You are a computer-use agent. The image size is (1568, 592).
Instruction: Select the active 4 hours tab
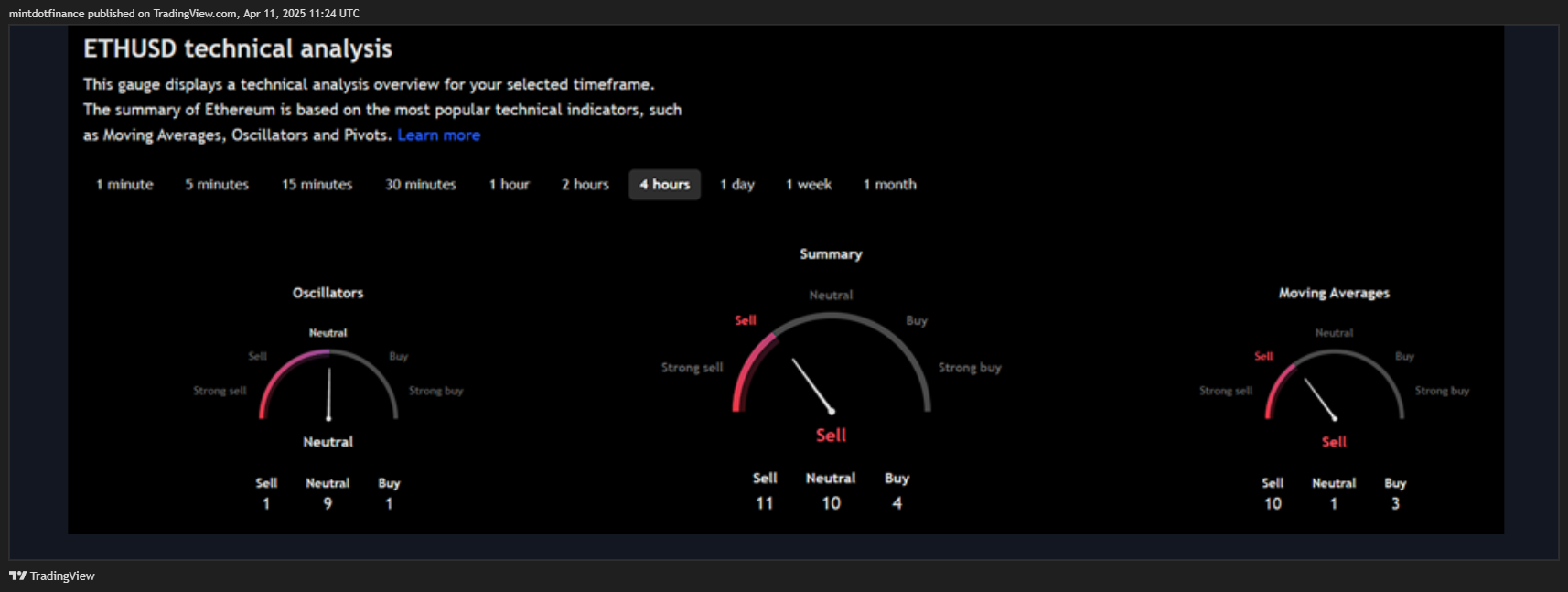click(x=665, y=184)
